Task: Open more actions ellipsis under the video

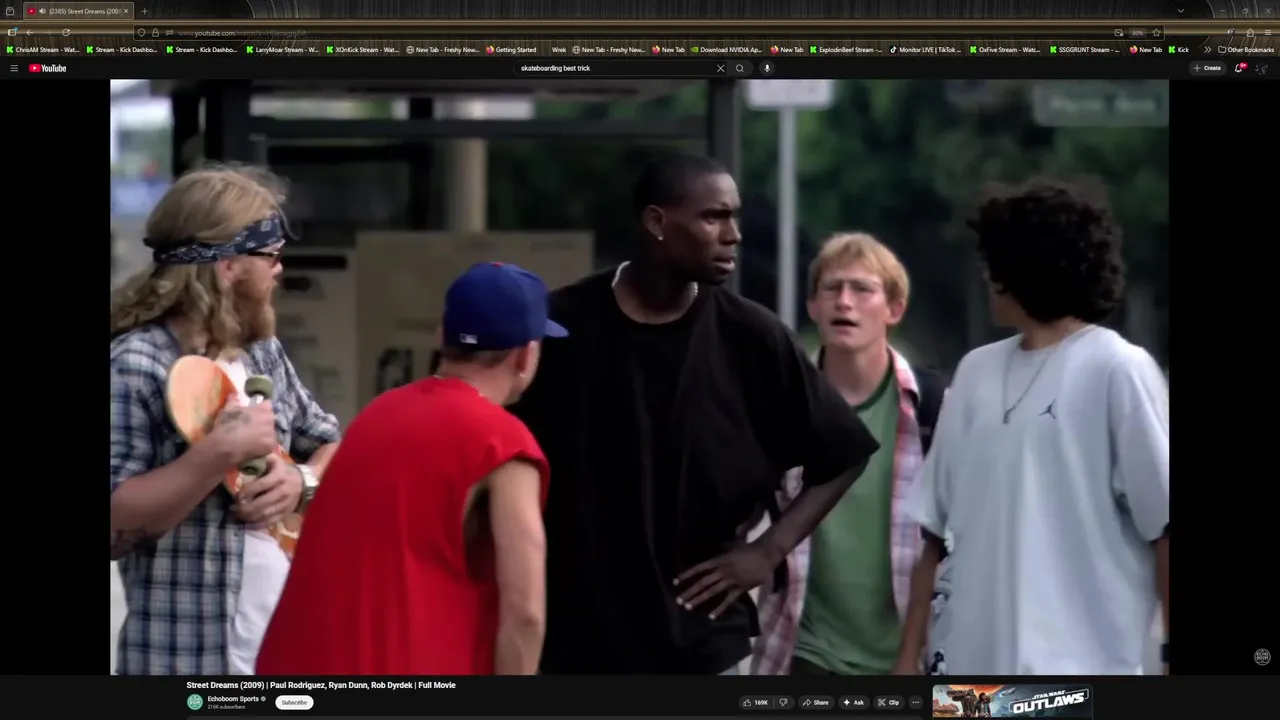Action: (915, 702)
